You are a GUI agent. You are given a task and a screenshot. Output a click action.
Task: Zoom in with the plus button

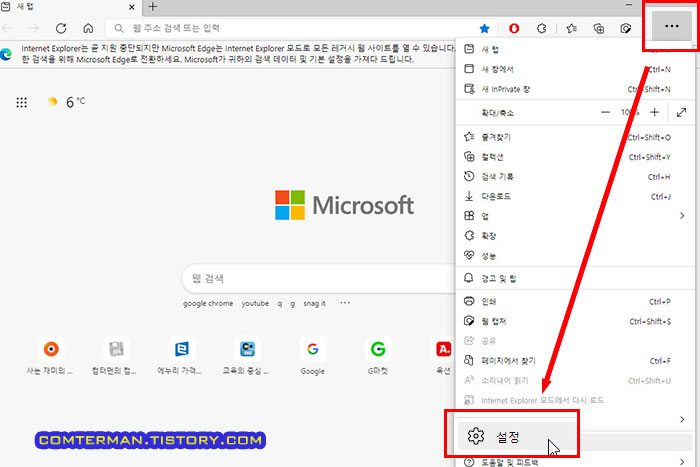(654, 113)
